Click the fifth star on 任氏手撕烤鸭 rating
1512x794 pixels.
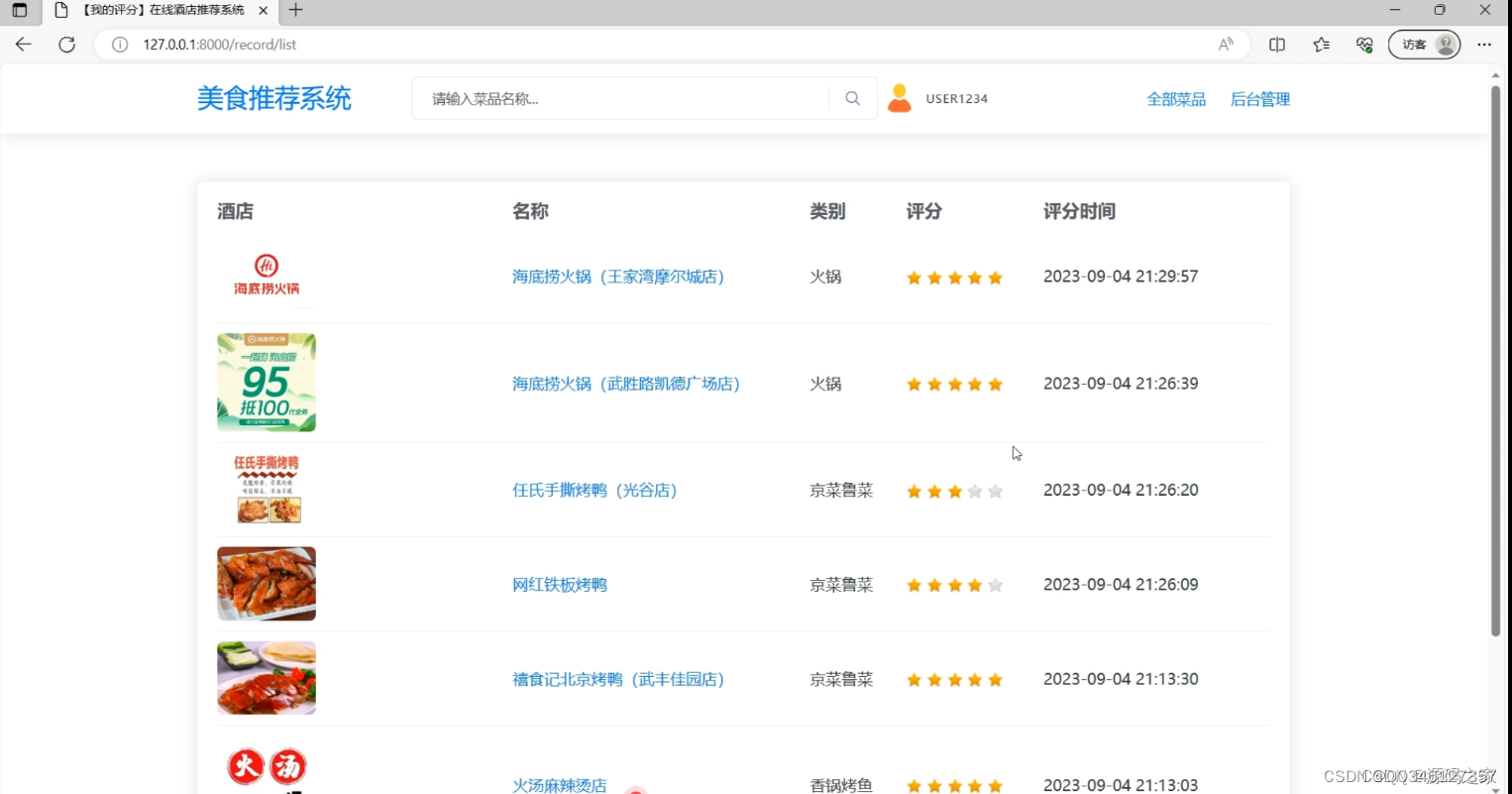pos(996,490)
